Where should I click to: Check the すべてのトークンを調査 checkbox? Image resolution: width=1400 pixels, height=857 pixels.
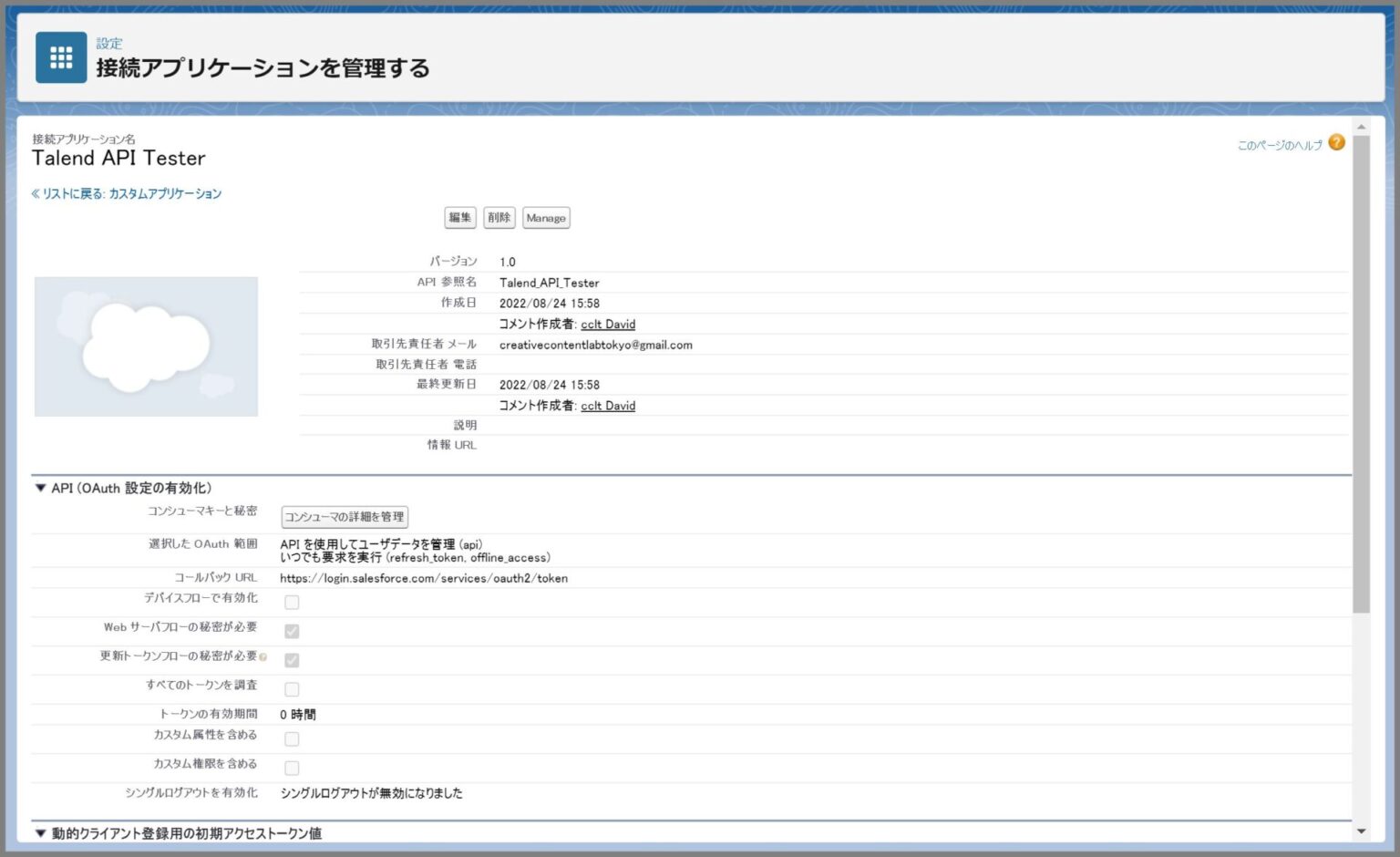click(x=292, y=688)
